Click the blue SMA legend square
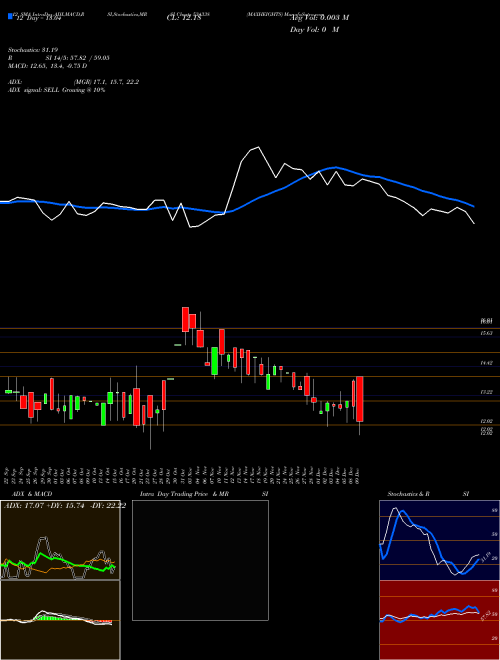500x660 pixels. point(11,17)
